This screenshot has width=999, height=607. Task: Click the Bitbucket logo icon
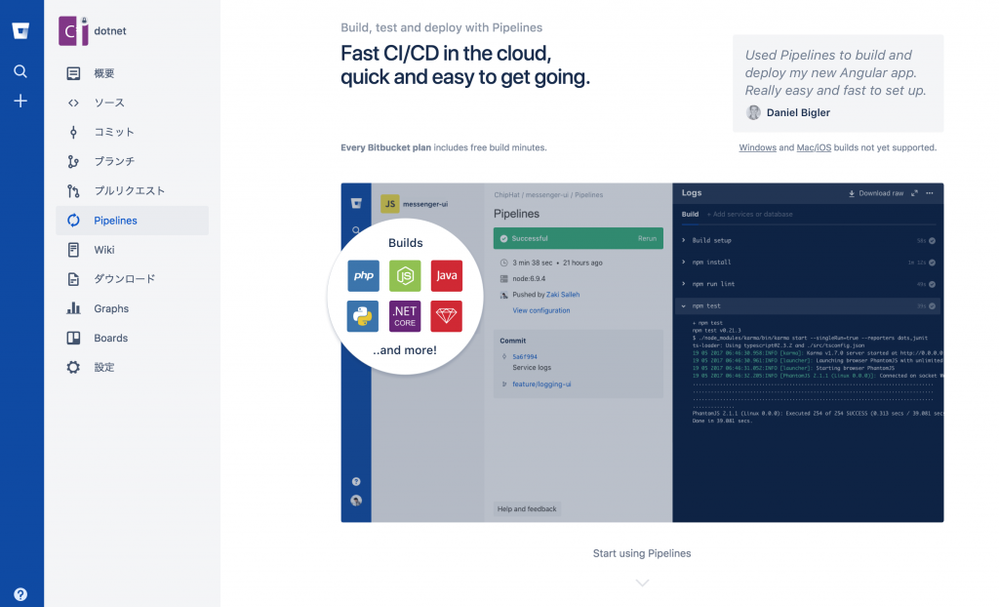point(20,30)
